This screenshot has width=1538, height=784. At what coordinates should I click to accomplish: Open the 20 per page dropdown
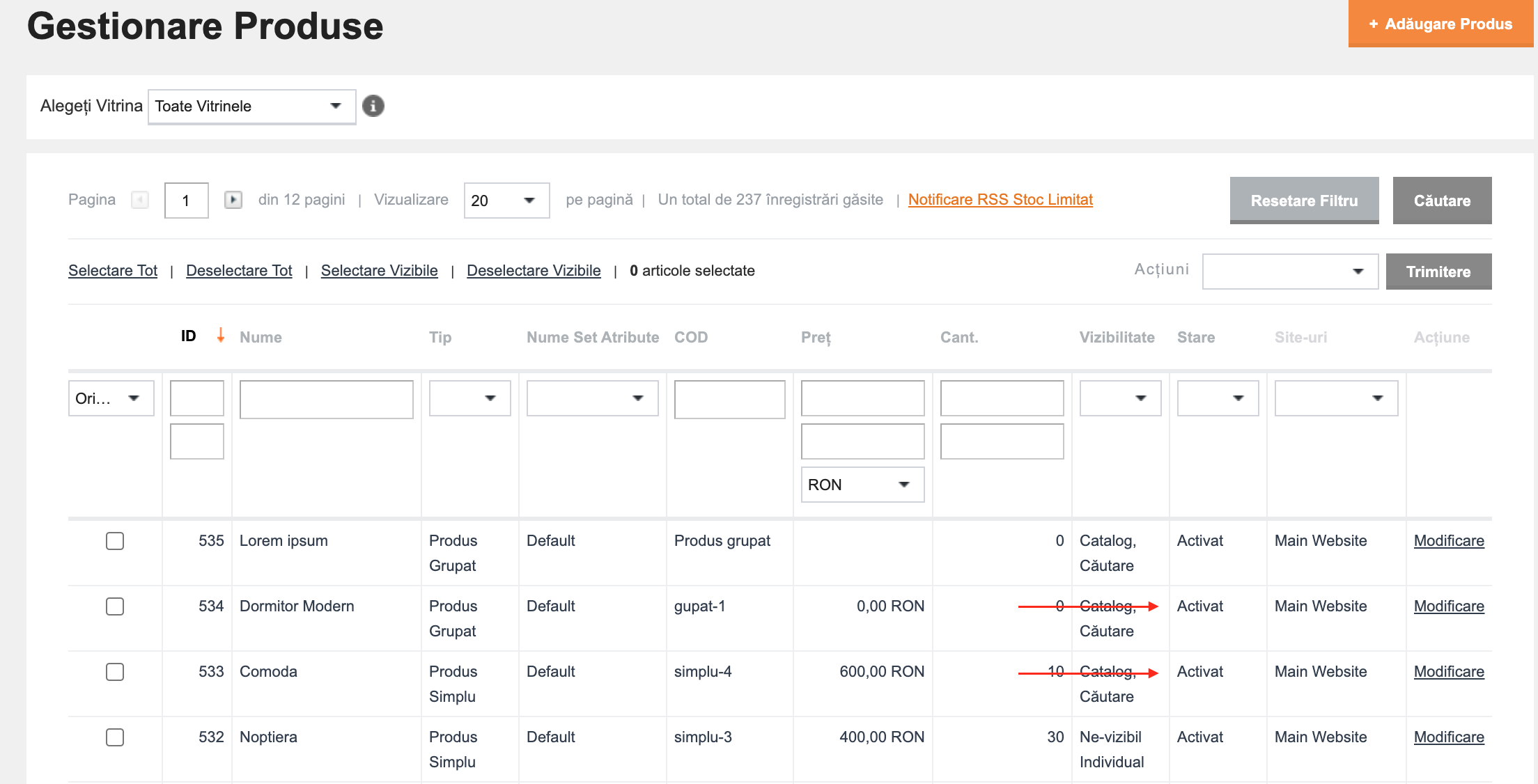(506, 201)
